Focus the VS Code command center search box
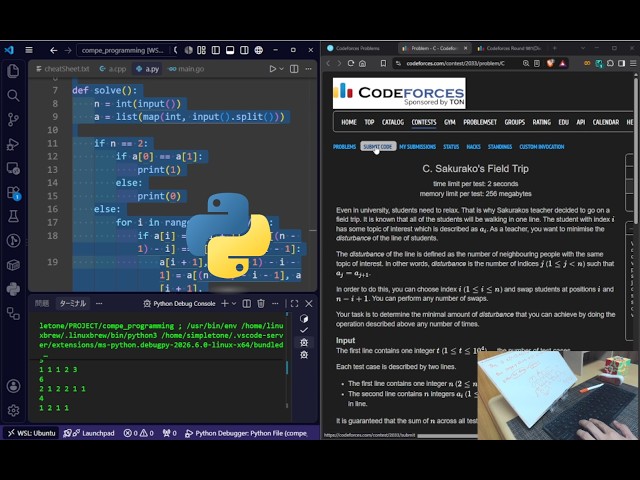 point(127,50)
